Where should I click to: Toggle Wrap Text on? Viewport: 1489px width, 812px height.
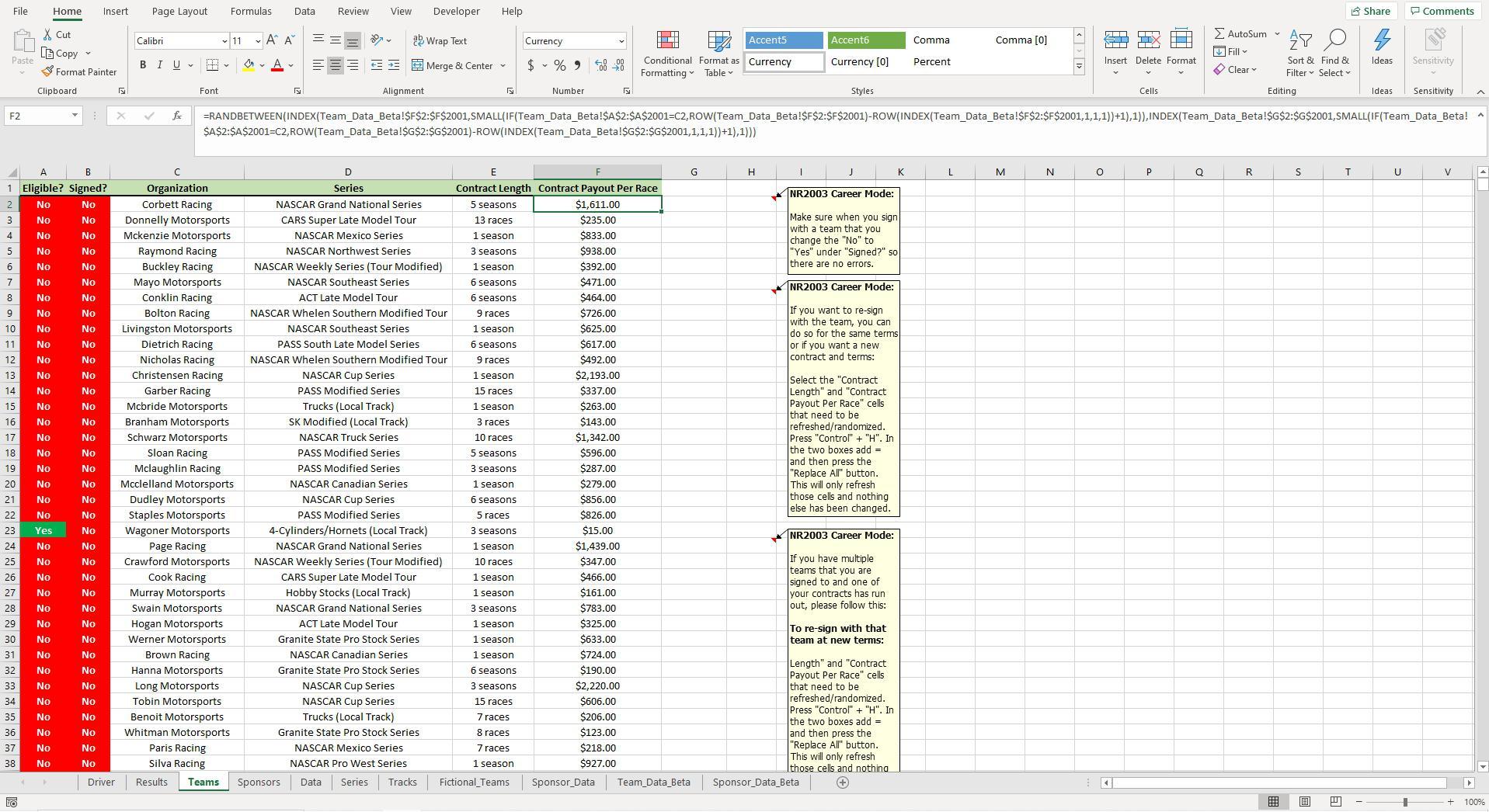tap(440, 41)
